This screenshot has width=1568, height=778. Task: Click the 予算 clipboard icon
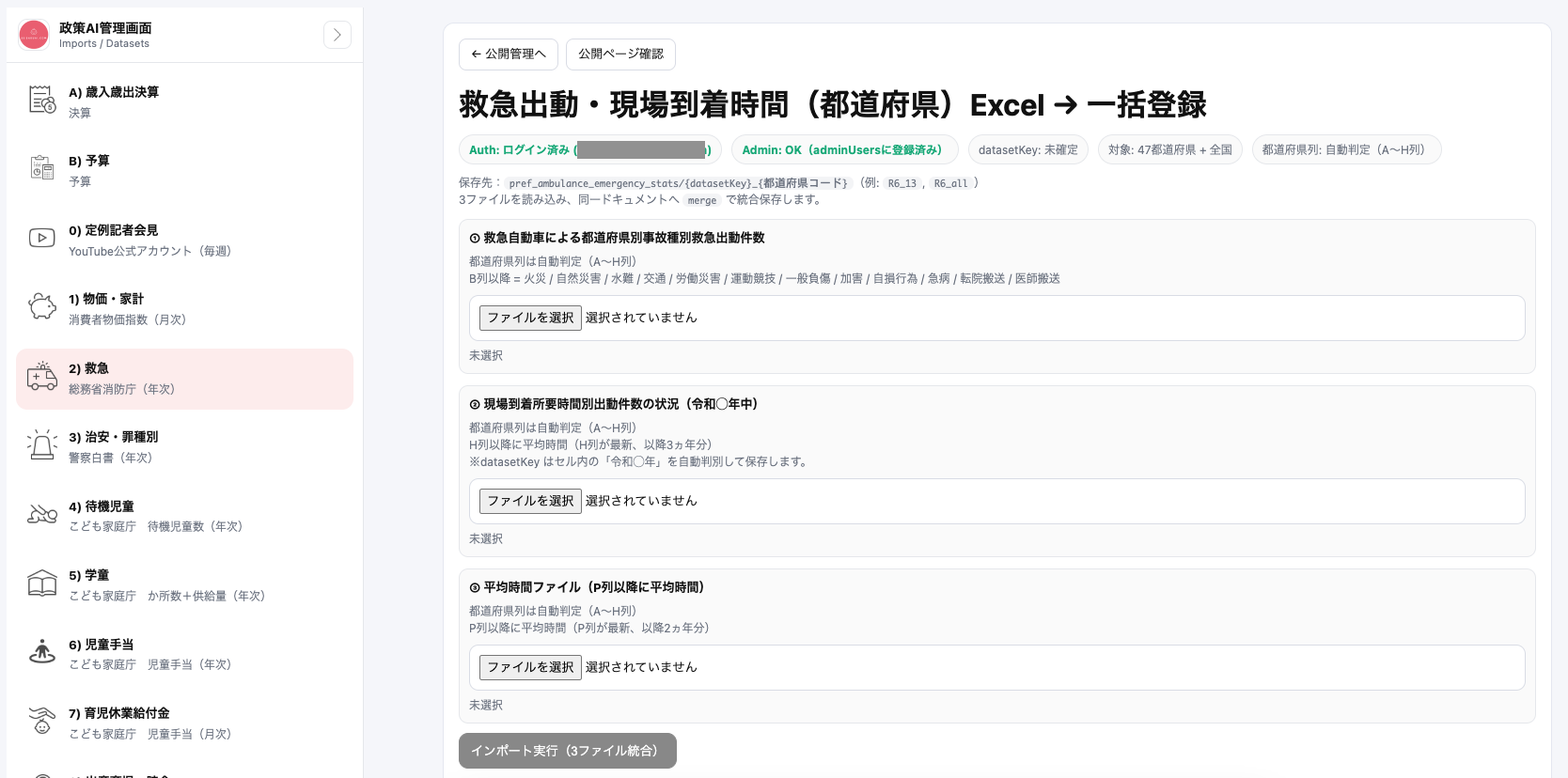pos(42,168)
